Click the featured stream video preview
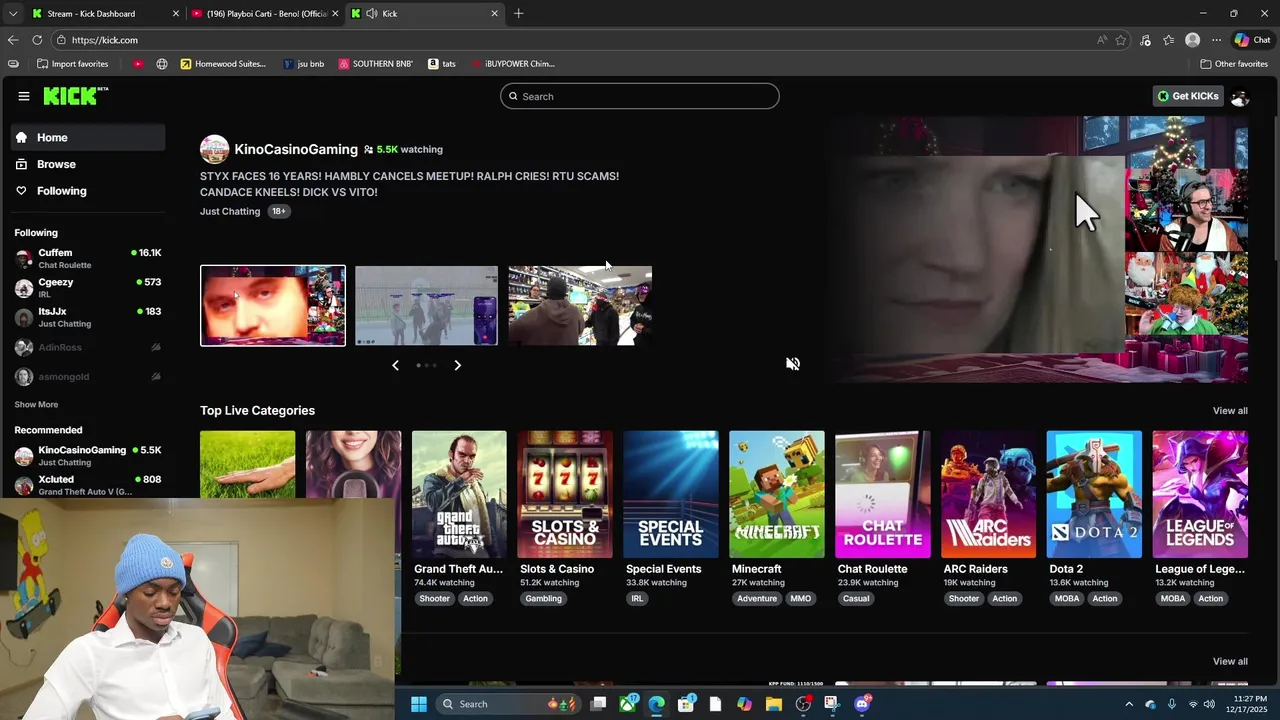1280x720 pixels. (x=1040, y=249)
